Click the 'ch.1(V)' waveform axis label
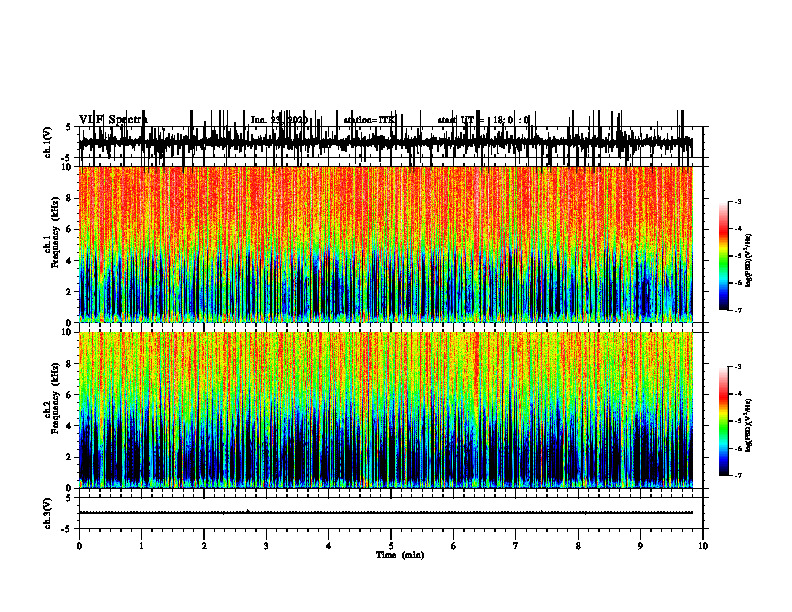 click(48, 142)
